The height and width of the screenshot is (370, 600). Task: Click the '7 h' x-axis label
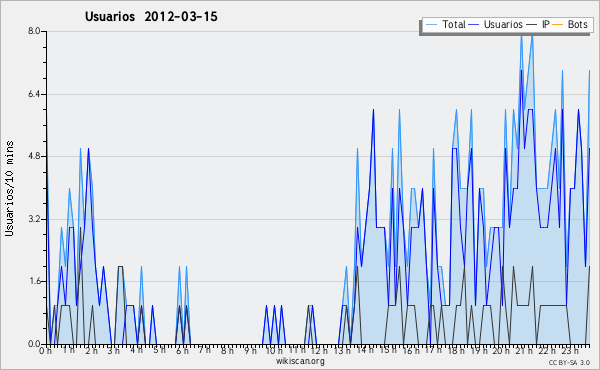pyautogui.click(x=204, y=350)
